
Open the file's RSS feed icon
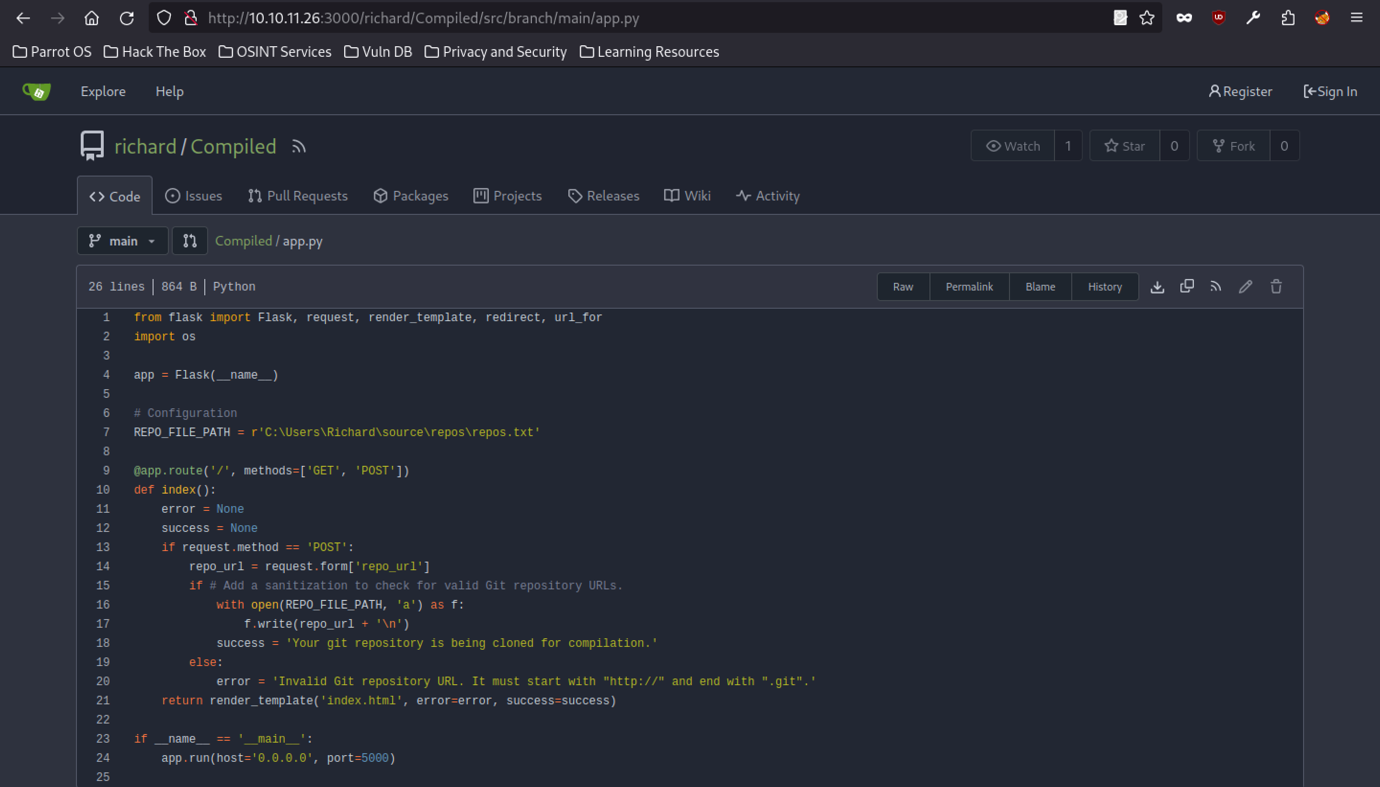point(1216,287)
